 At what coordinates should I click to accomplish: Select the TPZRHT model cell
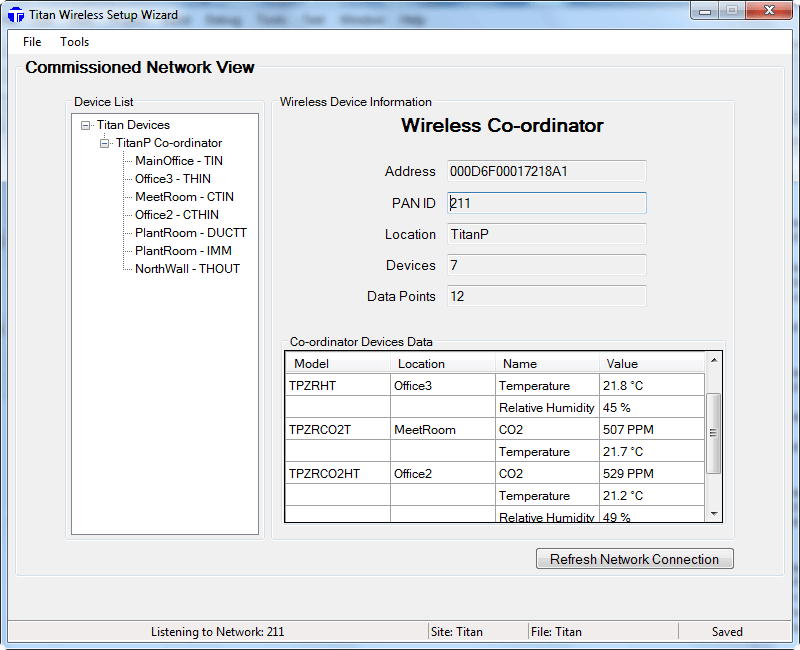(x=338, y=386)
